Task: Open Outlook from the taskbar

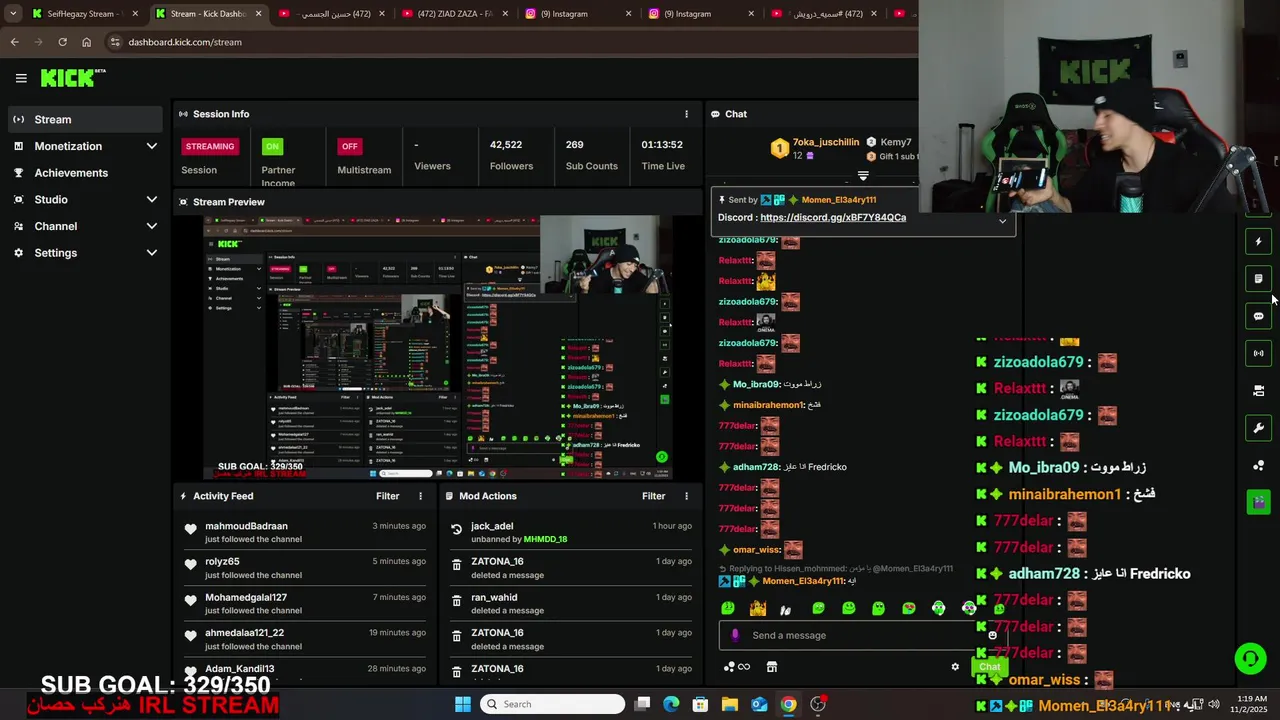Action: pyautogui.click(x=759, y=704)
